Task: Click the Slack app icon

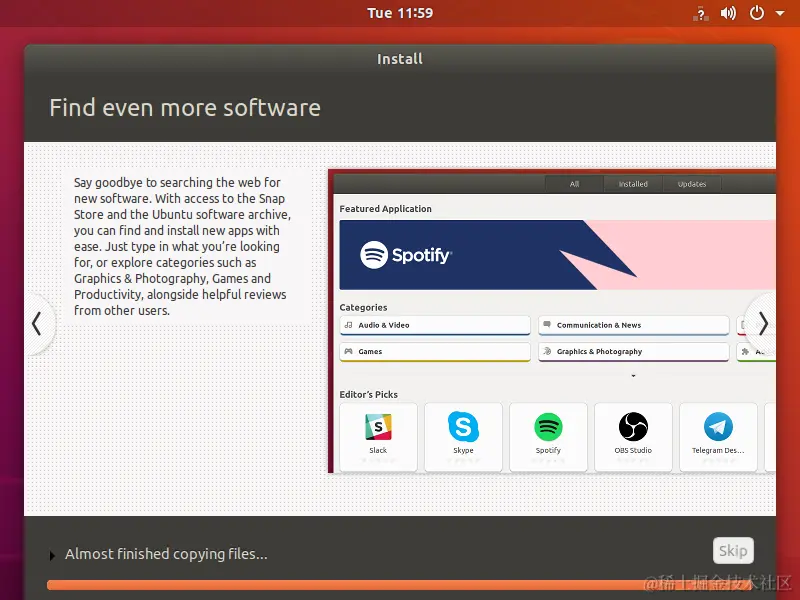Action: tap(378, 427)
